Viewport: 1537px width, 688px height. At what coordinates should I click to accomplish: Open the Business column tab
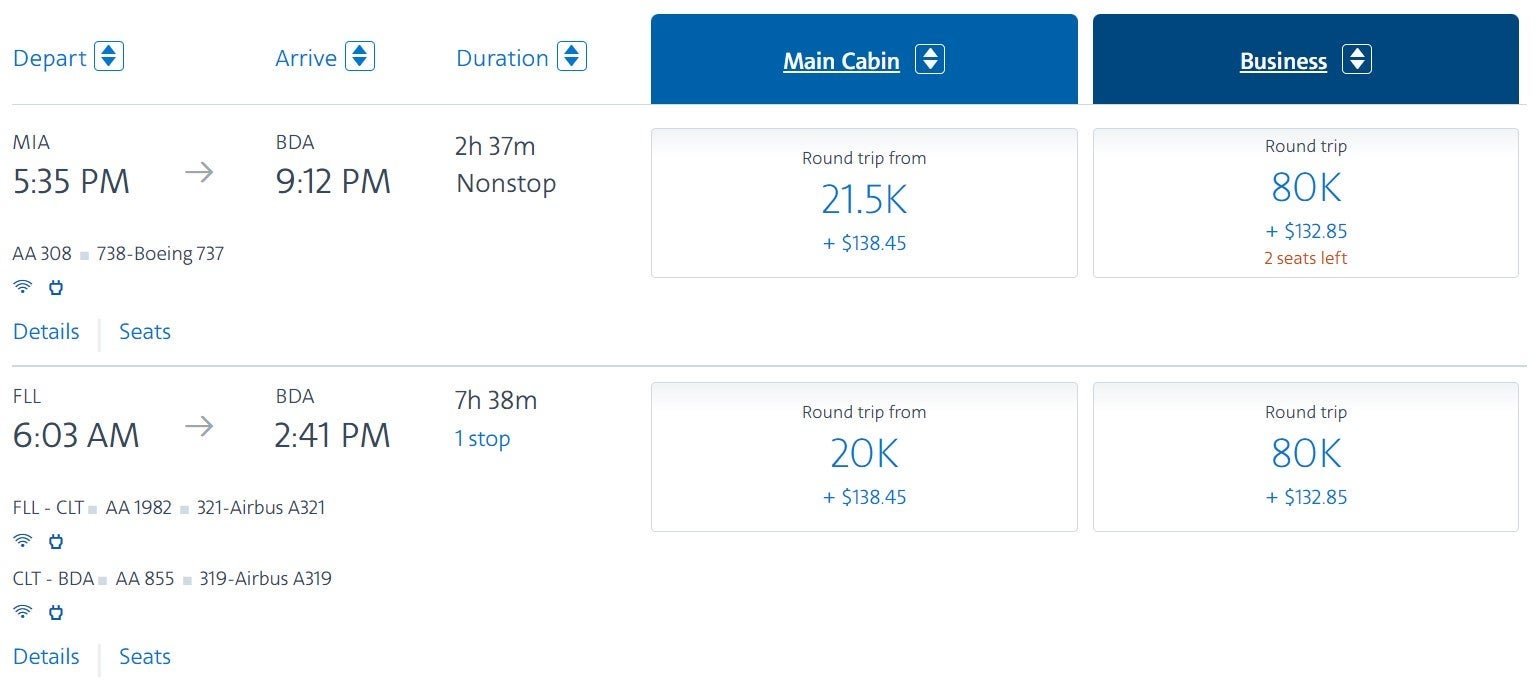(x=1283, y=61)
